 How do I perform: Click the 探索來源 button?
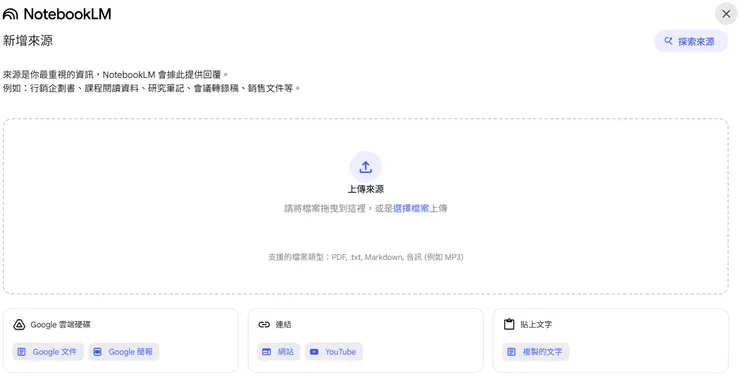[x=690, y=42]
